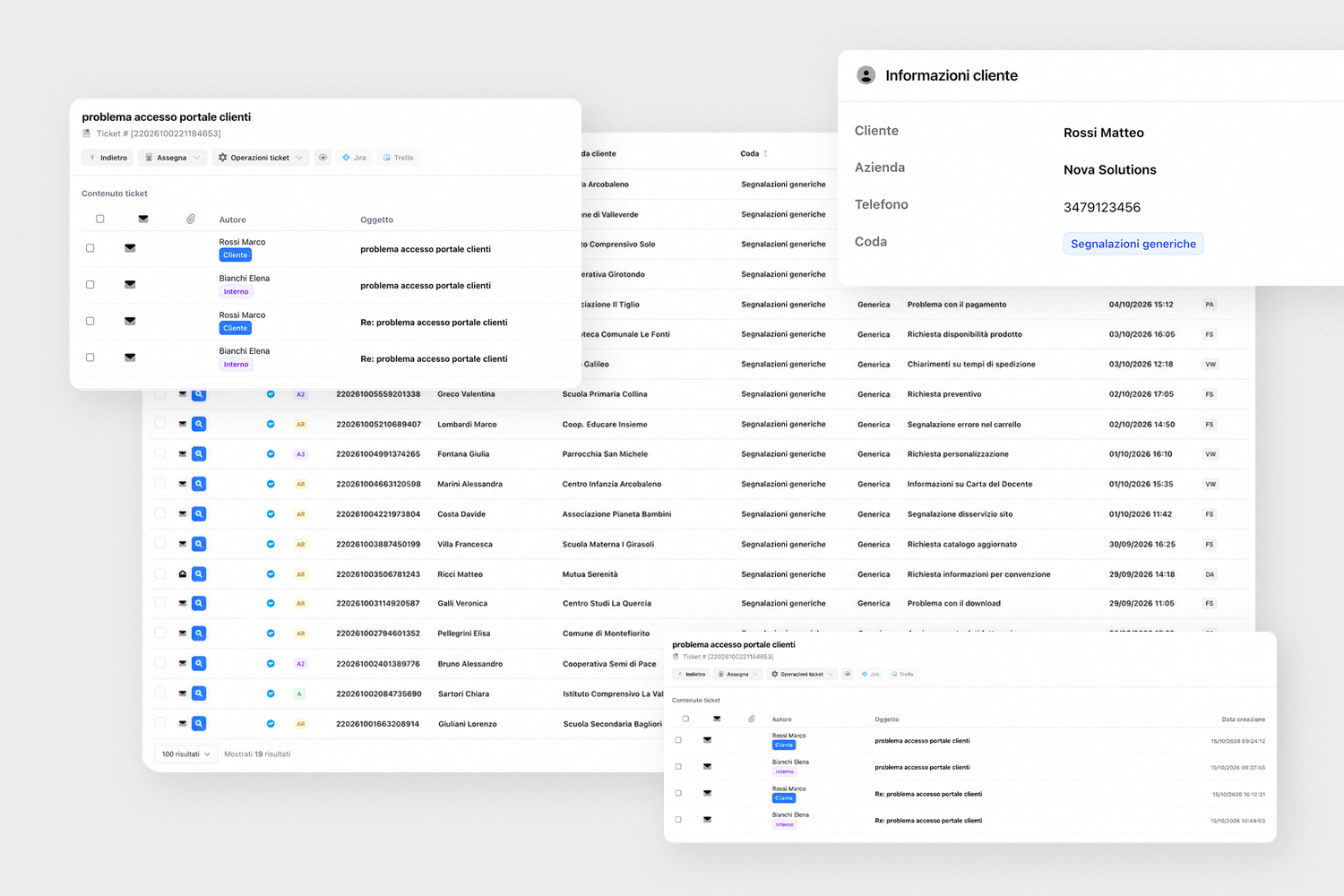Click the envelope icon on the 15/10/2026 09:24:12 message

tap(707, 740)
